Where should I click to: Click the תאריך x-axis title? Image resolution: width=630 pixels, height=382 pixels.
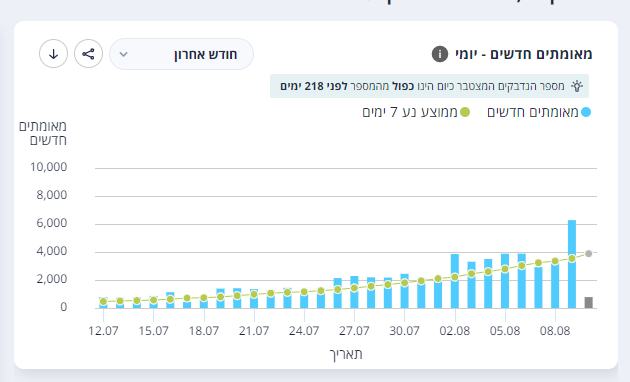click(x=346, y=354)
